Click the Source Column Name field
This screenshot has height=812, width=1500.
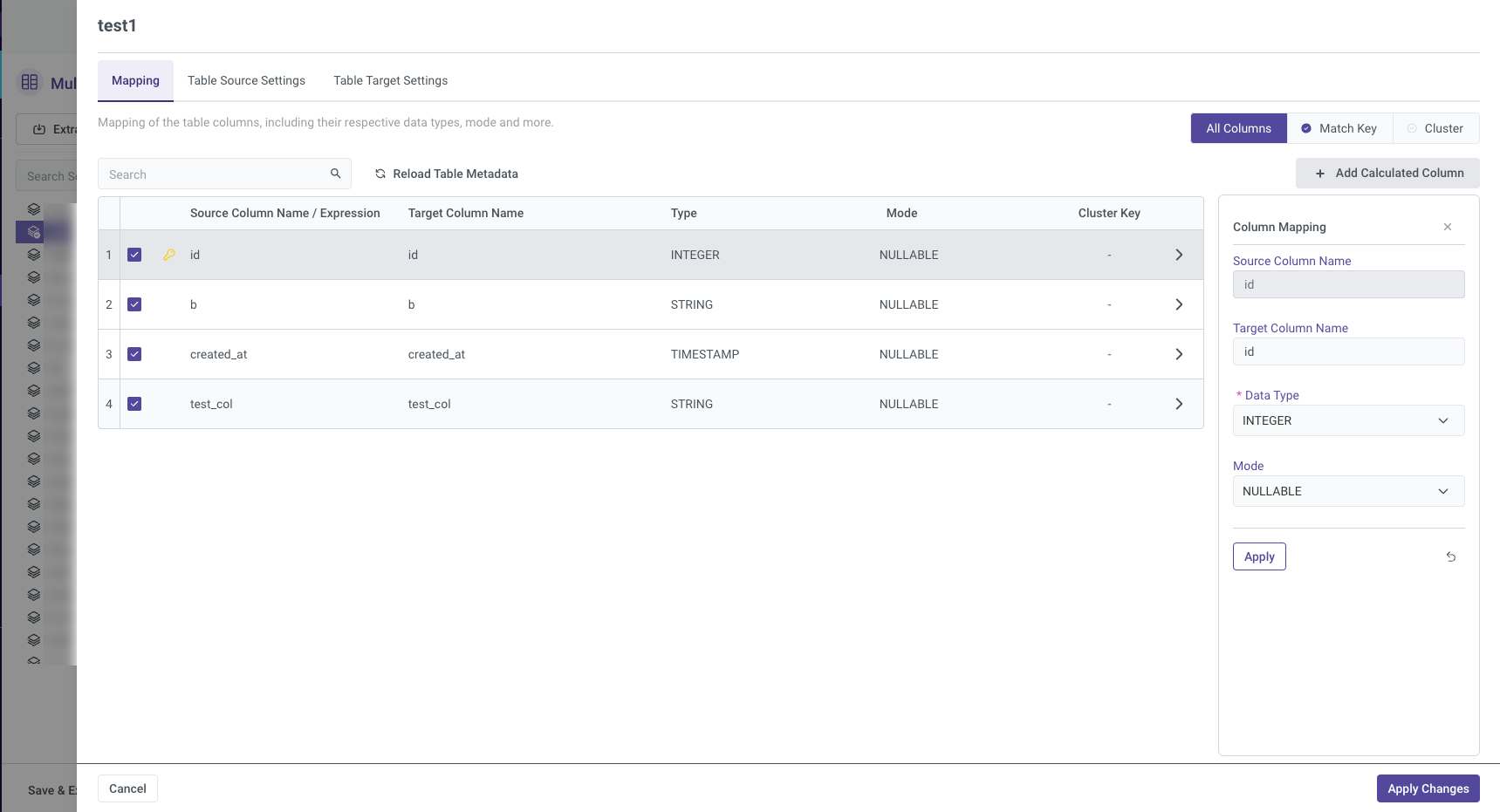tap(1348, 284)
